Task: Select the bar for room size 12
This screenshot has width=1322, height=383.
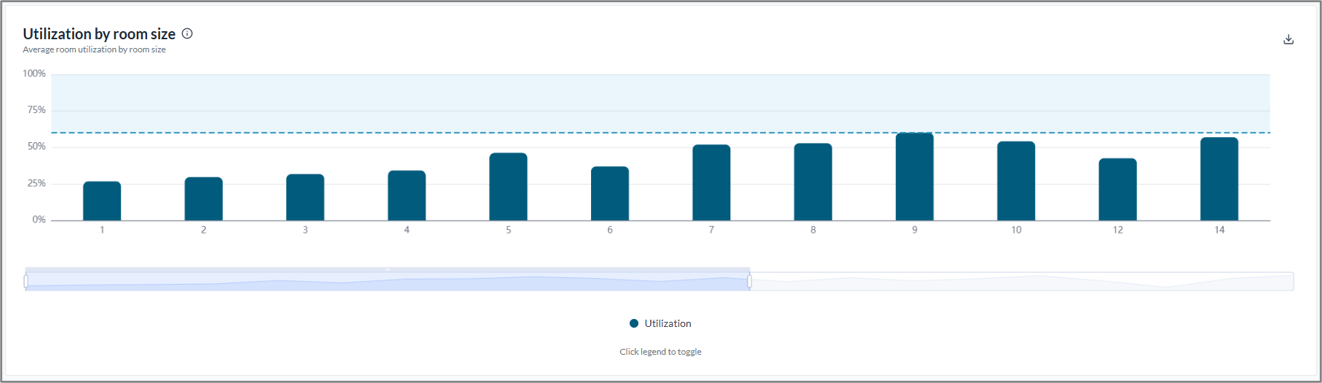Action: pyautogui.click(x=1118, y=190)
